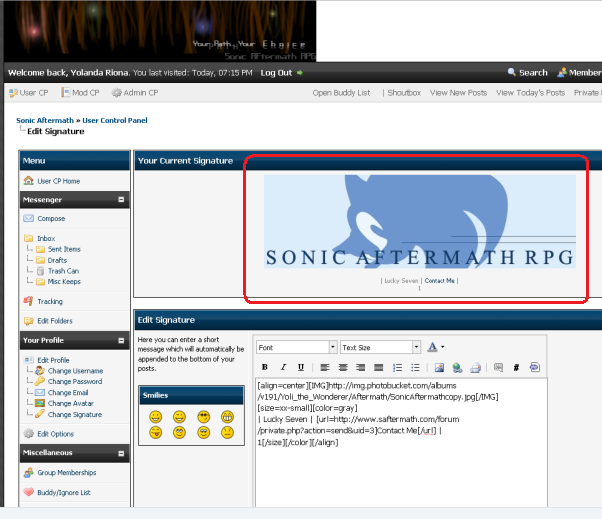The height and width of the screenshot is (519, 602).
Task: Align signature text right
Action: (x=361, y=367)
